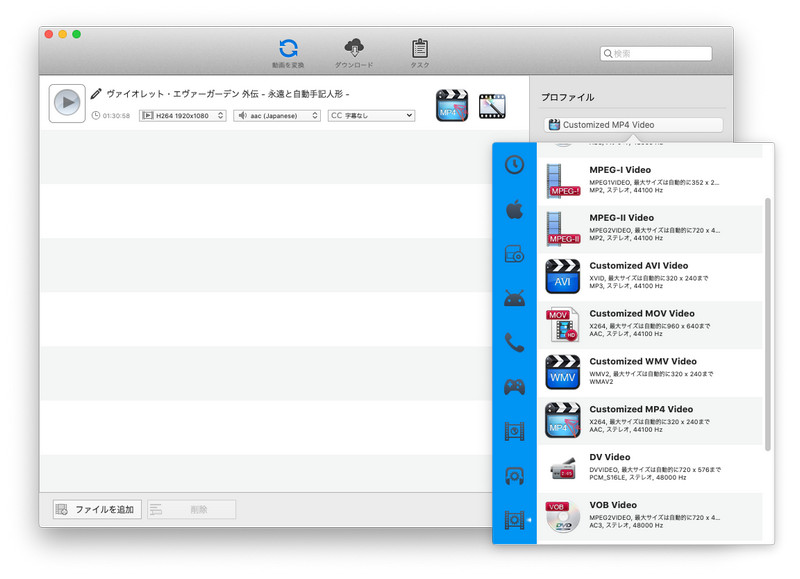The height and width of the screenshot is (579, 800).
Task: Open the Customized MP4 Video profile selector
Action: tap(633, 125)
